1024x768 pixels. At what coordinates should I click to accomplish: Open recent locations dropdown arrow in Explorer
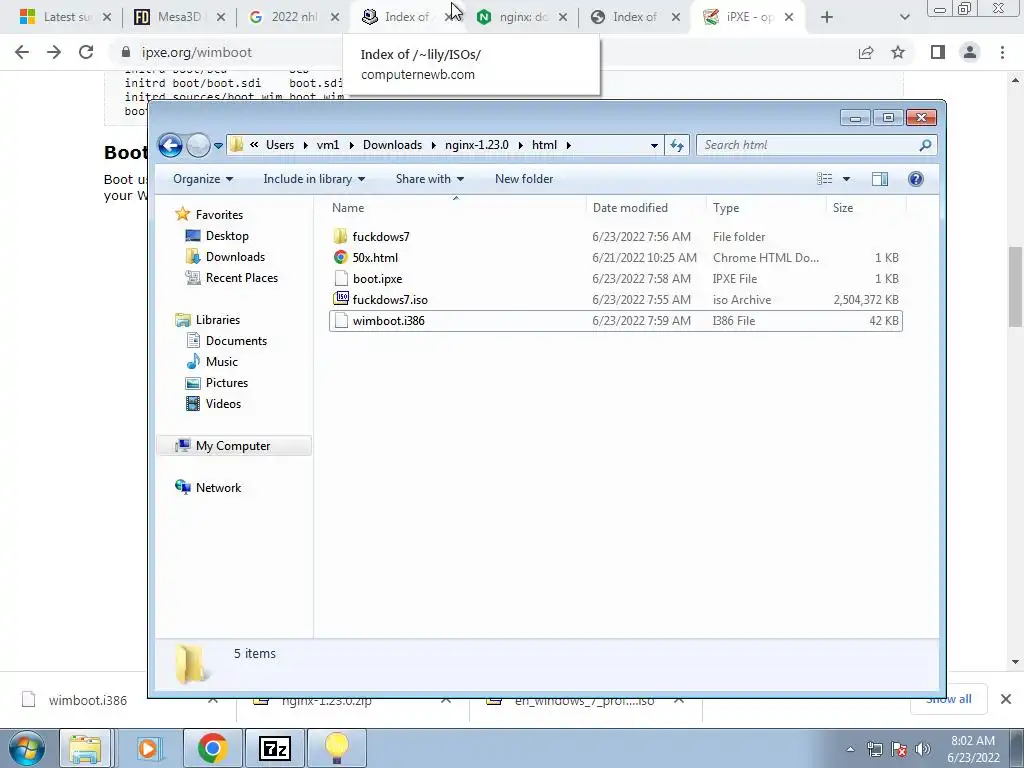(218, 146)
